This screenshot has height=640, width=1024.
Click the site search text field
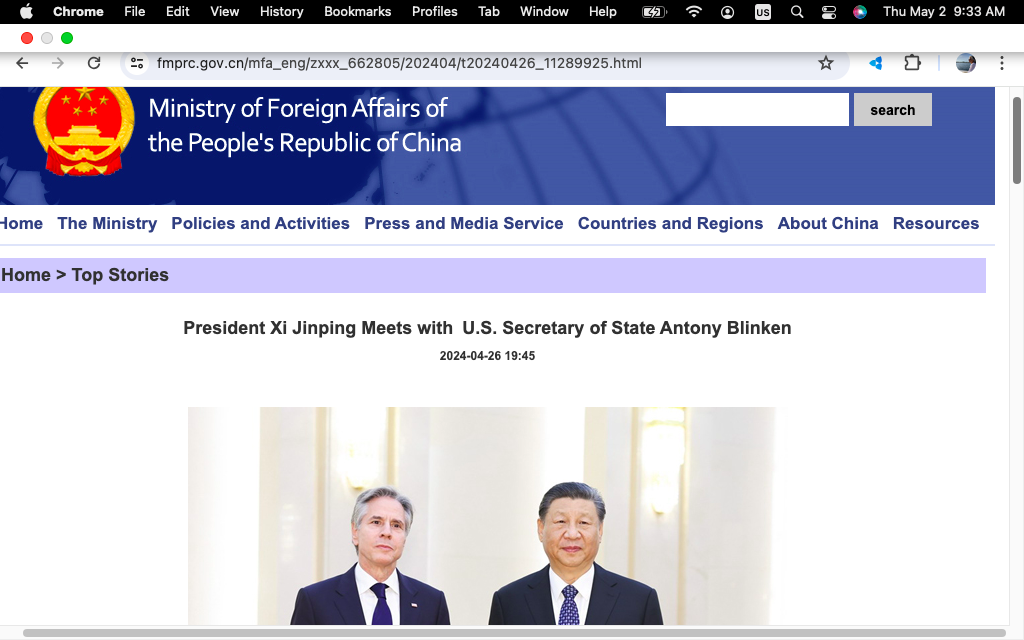click(x=757, y=110)
